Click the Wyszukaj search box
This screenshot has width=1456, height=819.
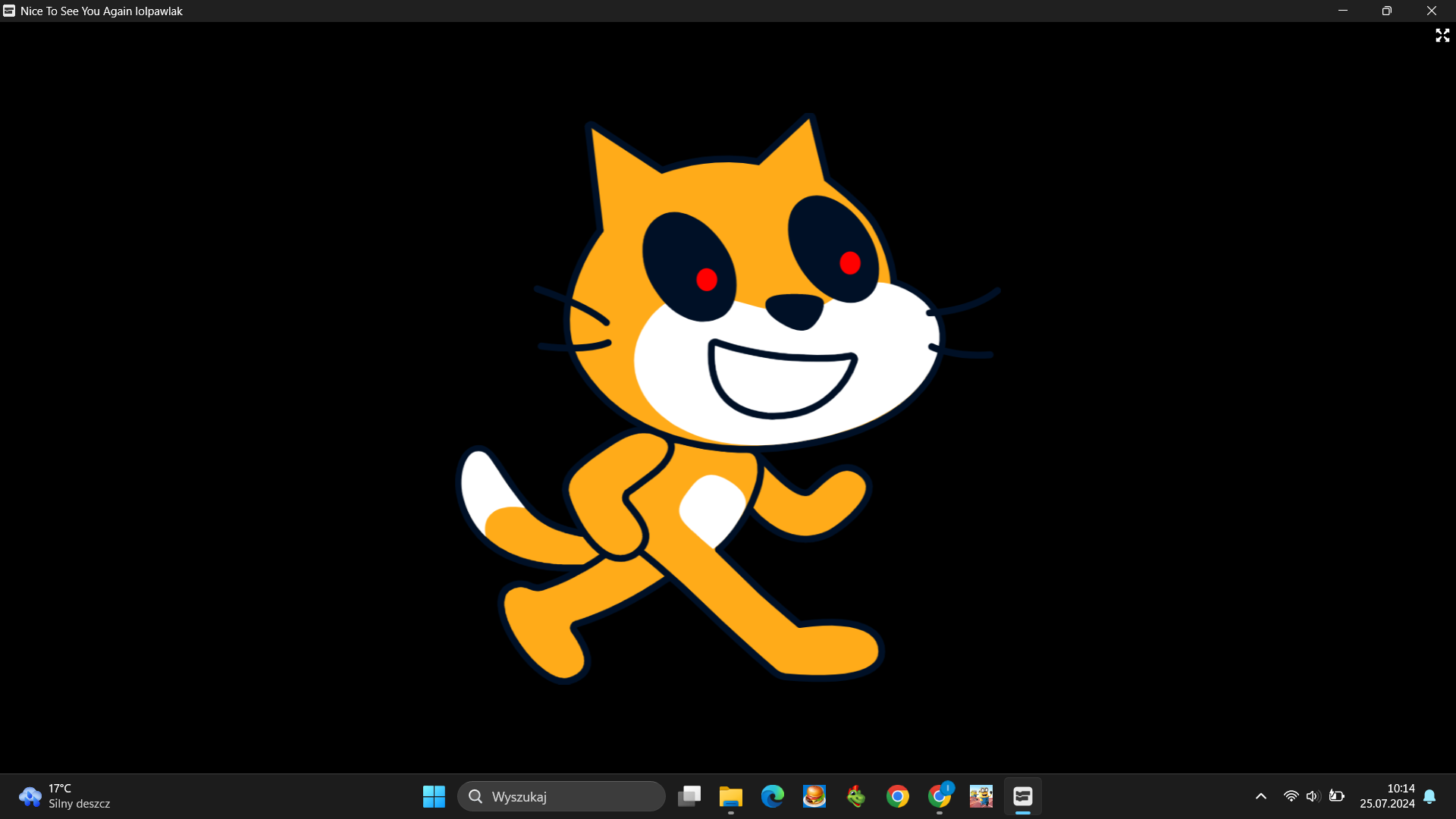pos(561,796)
